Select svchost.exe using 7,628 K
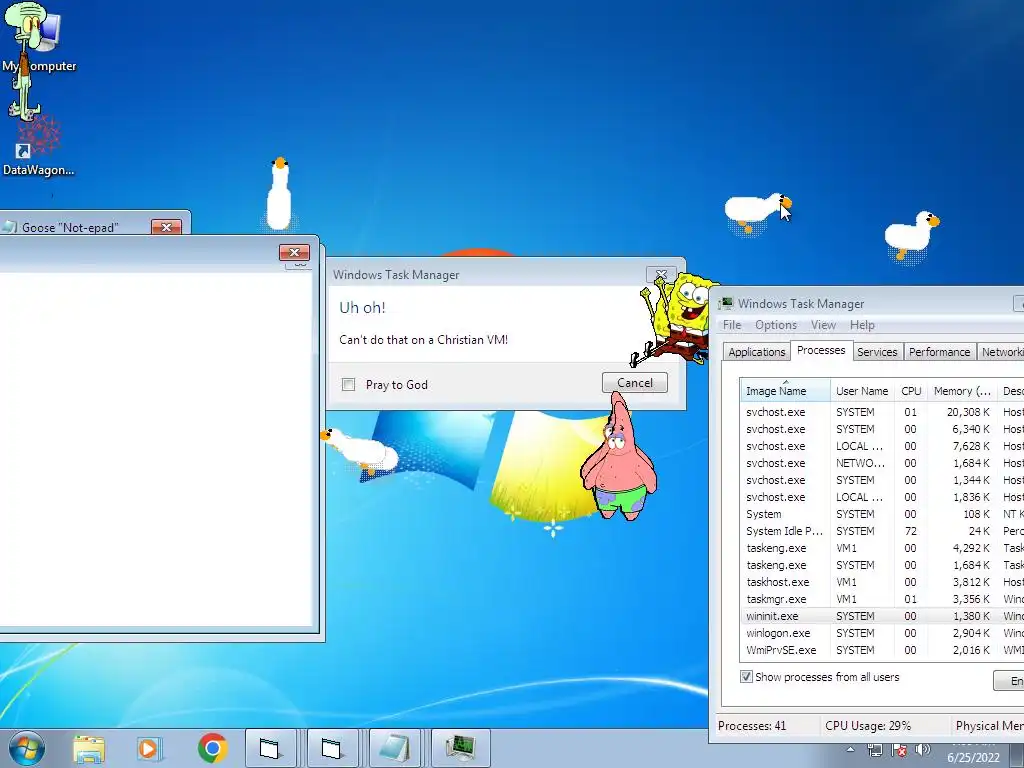The width and height of the screenshot is (1024, 768). [882, 446]
